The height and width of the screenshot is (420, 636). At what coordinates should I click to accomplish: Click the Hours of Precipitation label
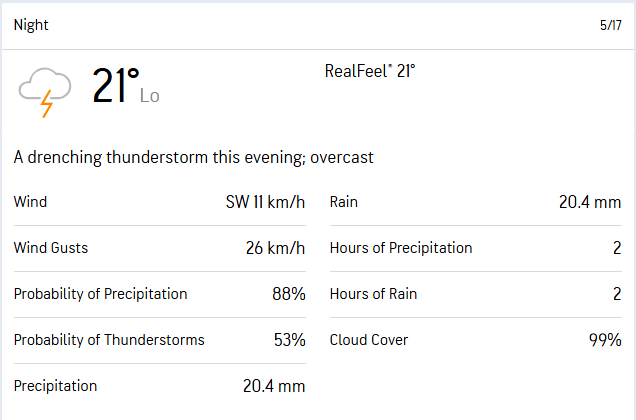(x=401, y=248)
